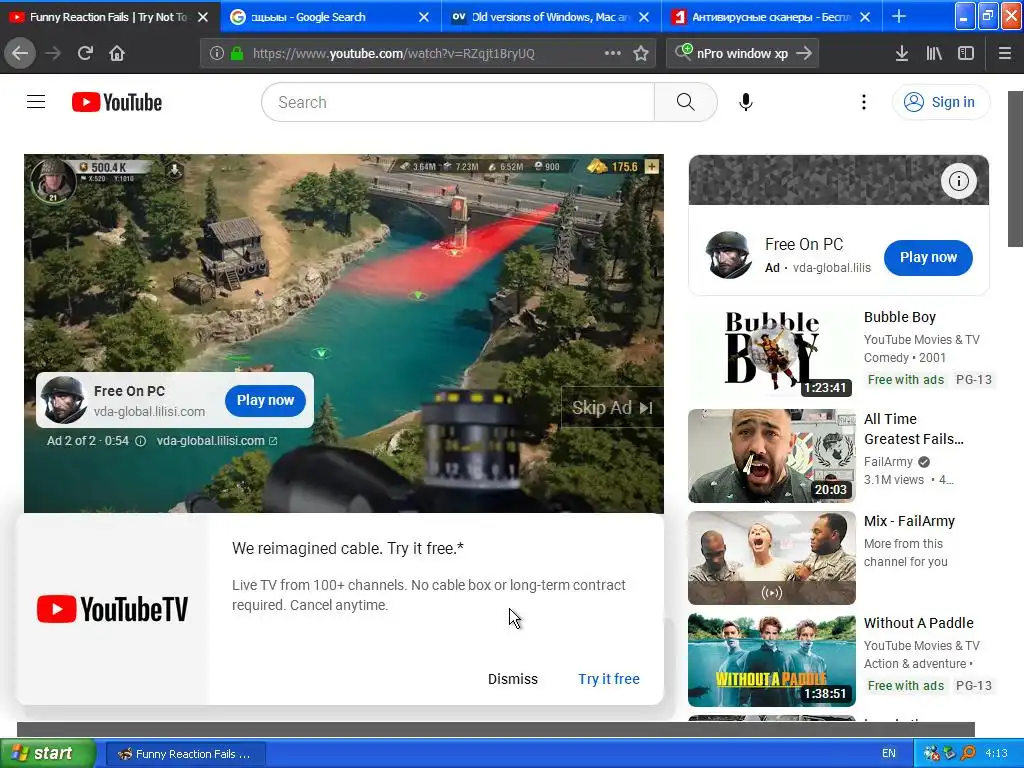Dismiss the YouTube TV promo
This screenshot has height=768, width=1024.
click(x=513, y=679)
